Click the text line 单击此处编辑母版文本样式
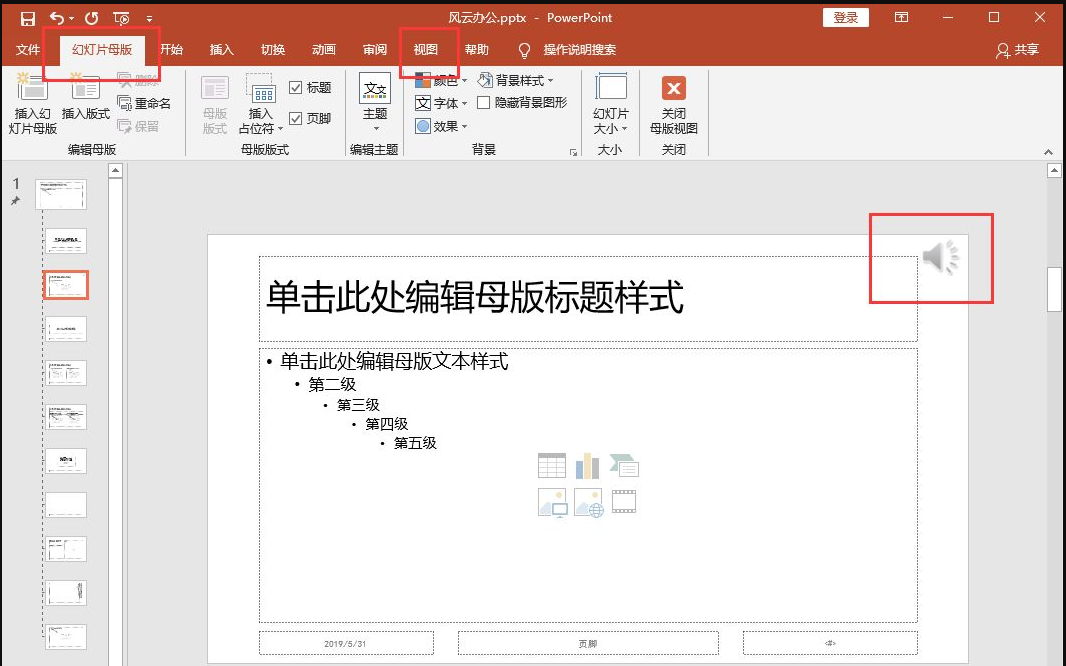This screenshot has width=1066, height=666. (x=394, y=361)
